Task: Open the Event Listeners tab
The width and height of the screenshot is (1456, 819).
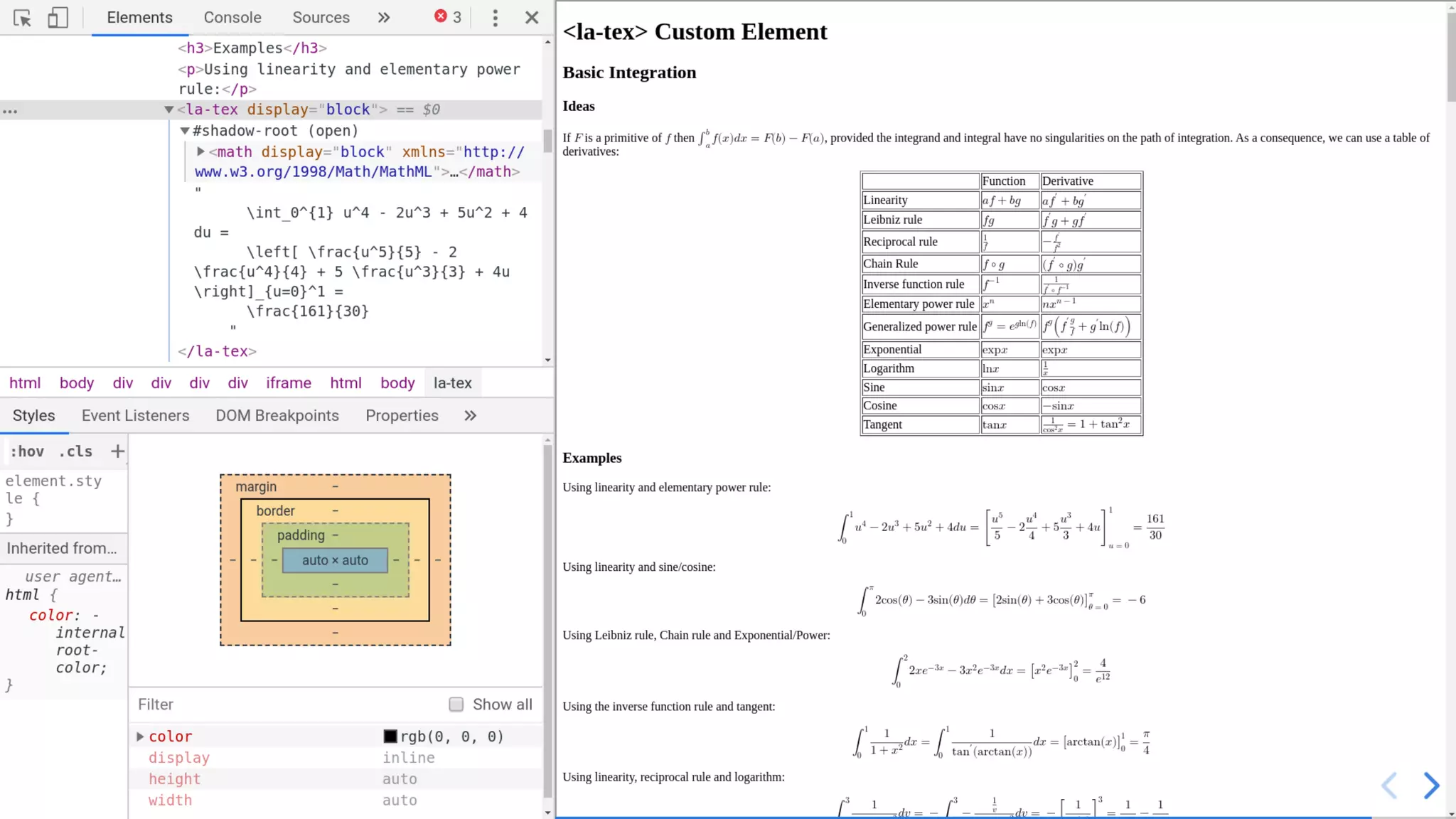Action: pos(135,416)
